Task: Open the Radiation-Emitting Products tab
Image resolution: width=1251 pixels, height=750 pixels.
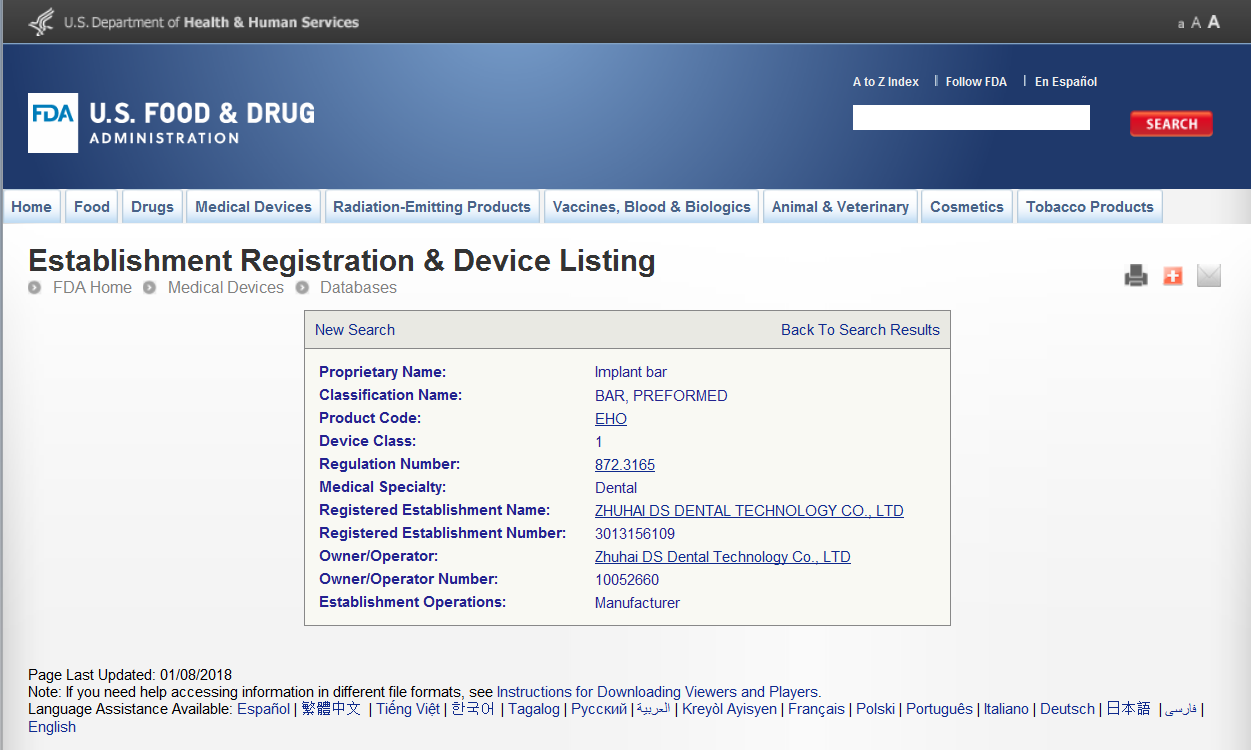Action: pyautogui.click(x=432, y=207)
